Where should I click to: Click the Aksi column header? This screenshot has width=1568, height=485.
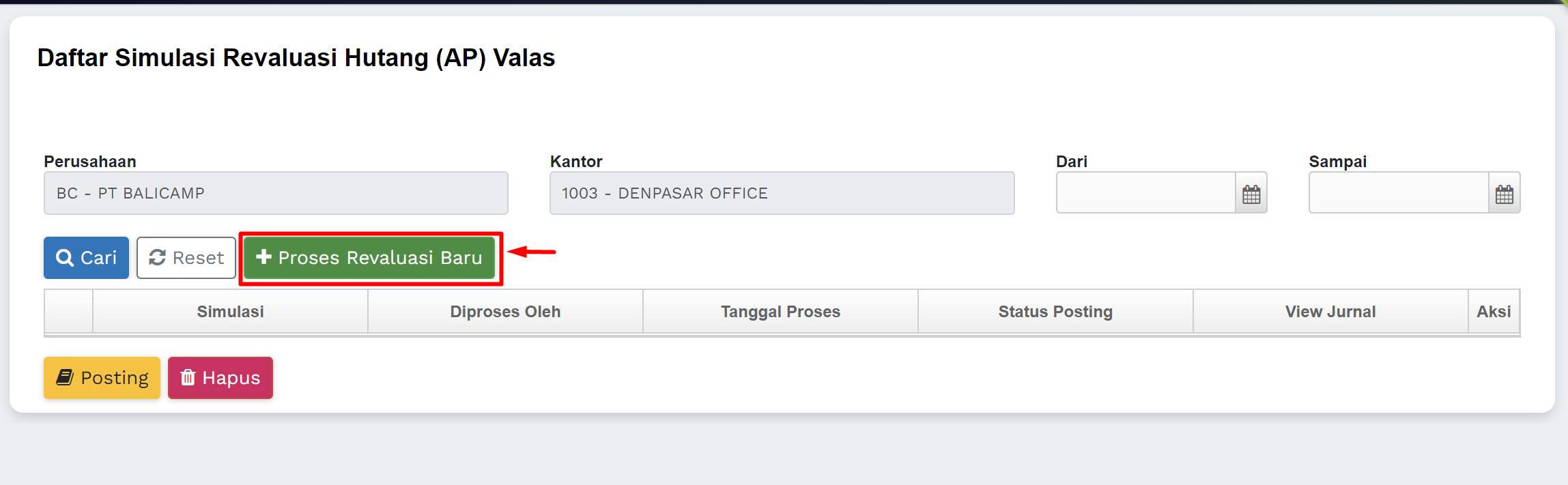tap(1494, 312)
